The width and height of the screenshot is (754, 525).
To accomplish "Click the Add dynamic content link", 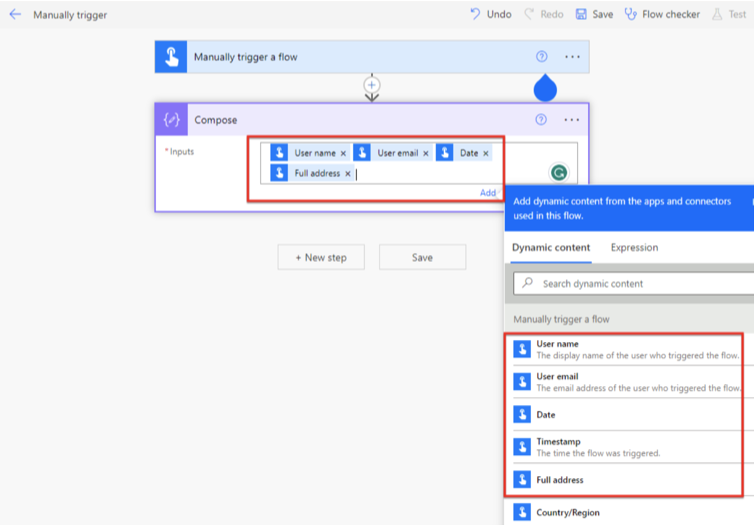I will coord(489,193).
